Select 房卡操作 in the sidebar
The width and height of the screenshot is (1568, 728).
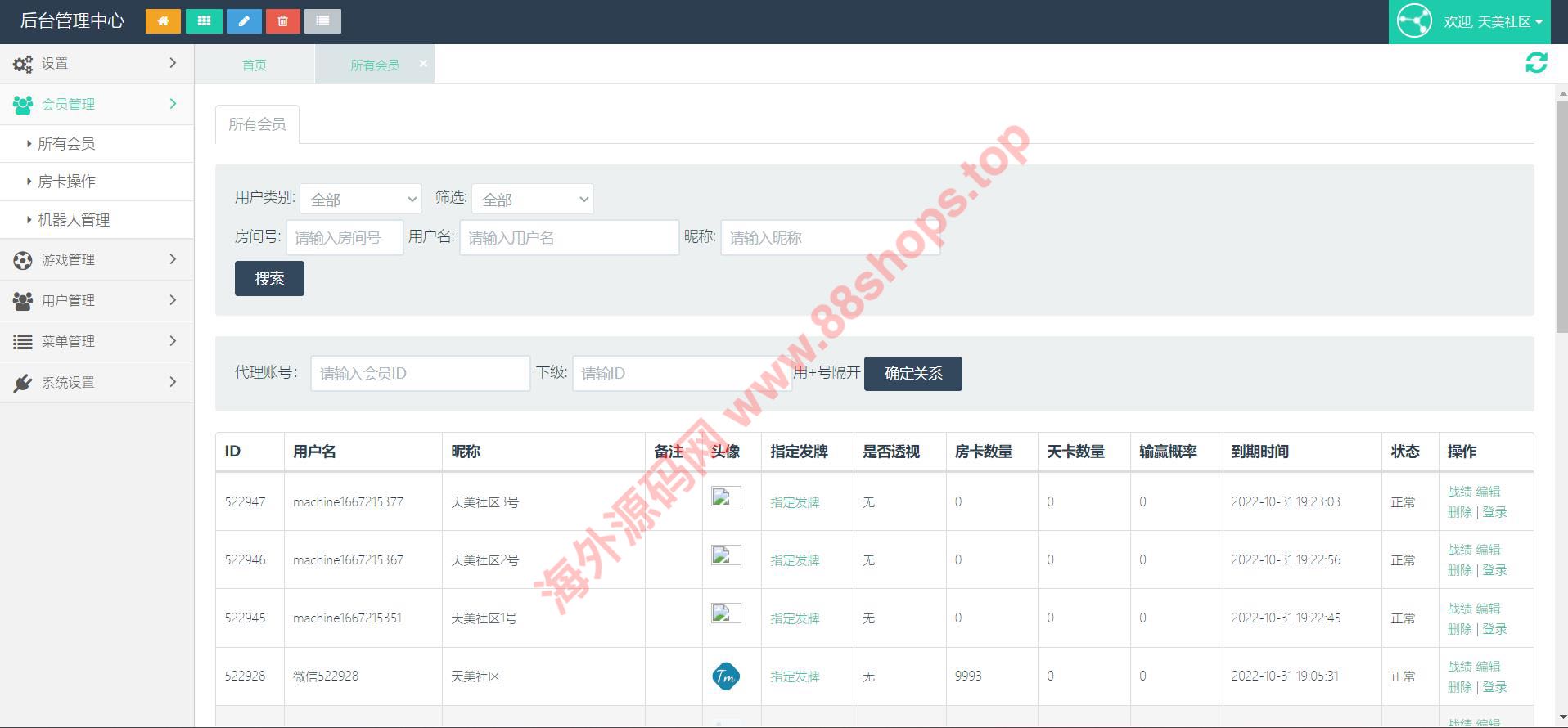66,182
